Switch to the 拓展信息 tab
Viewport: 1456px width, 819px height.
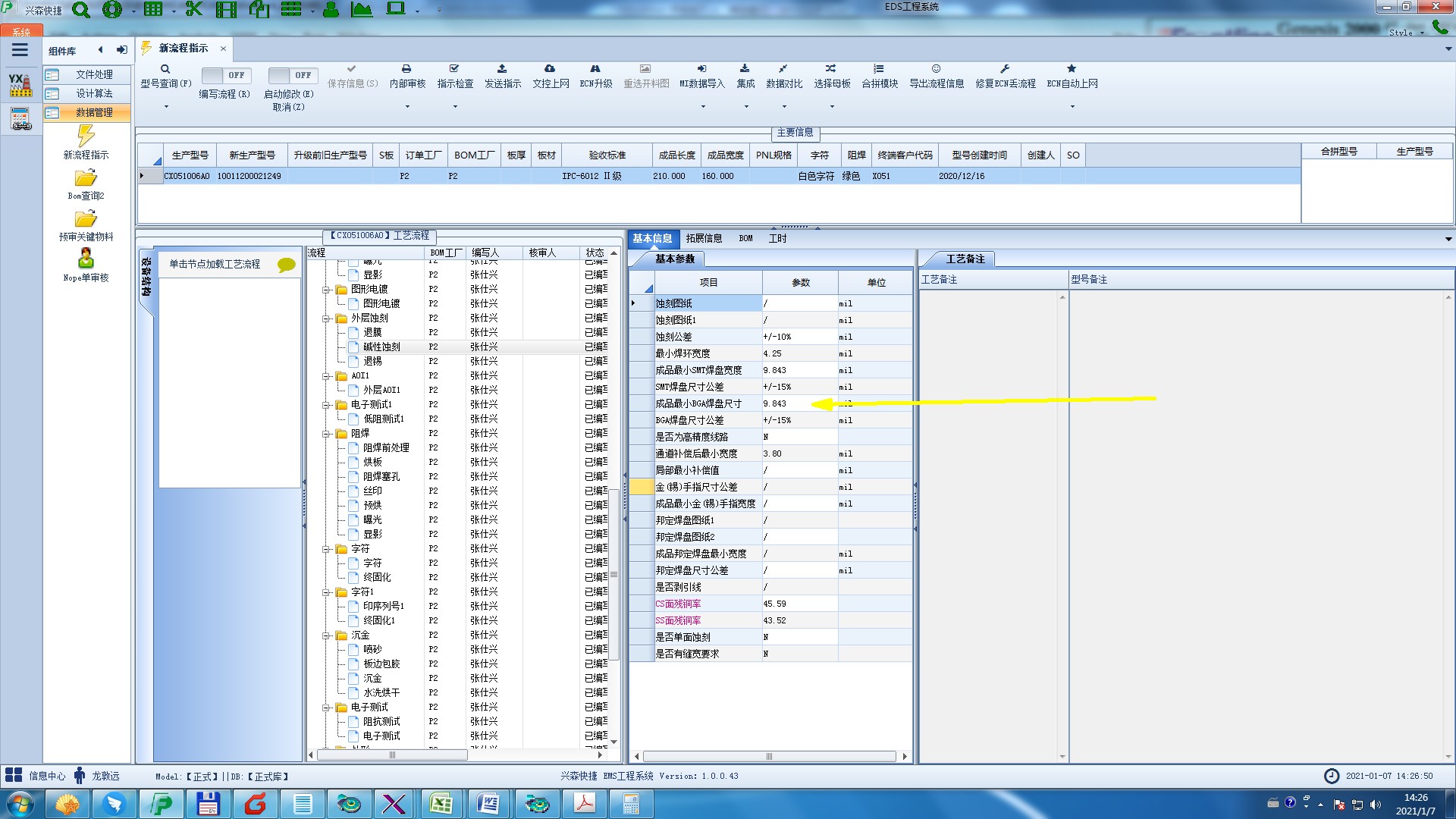click(704, 238)
